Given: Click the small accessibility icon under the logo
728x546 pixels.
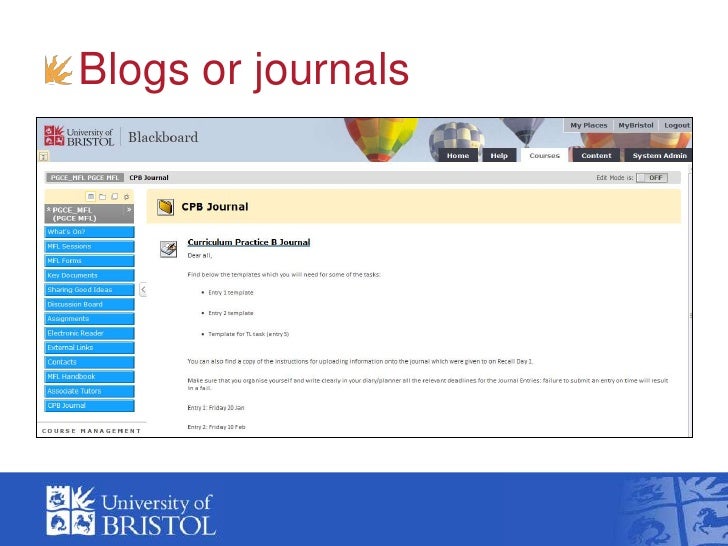Looking at the screenshot, I should point(43,156).
